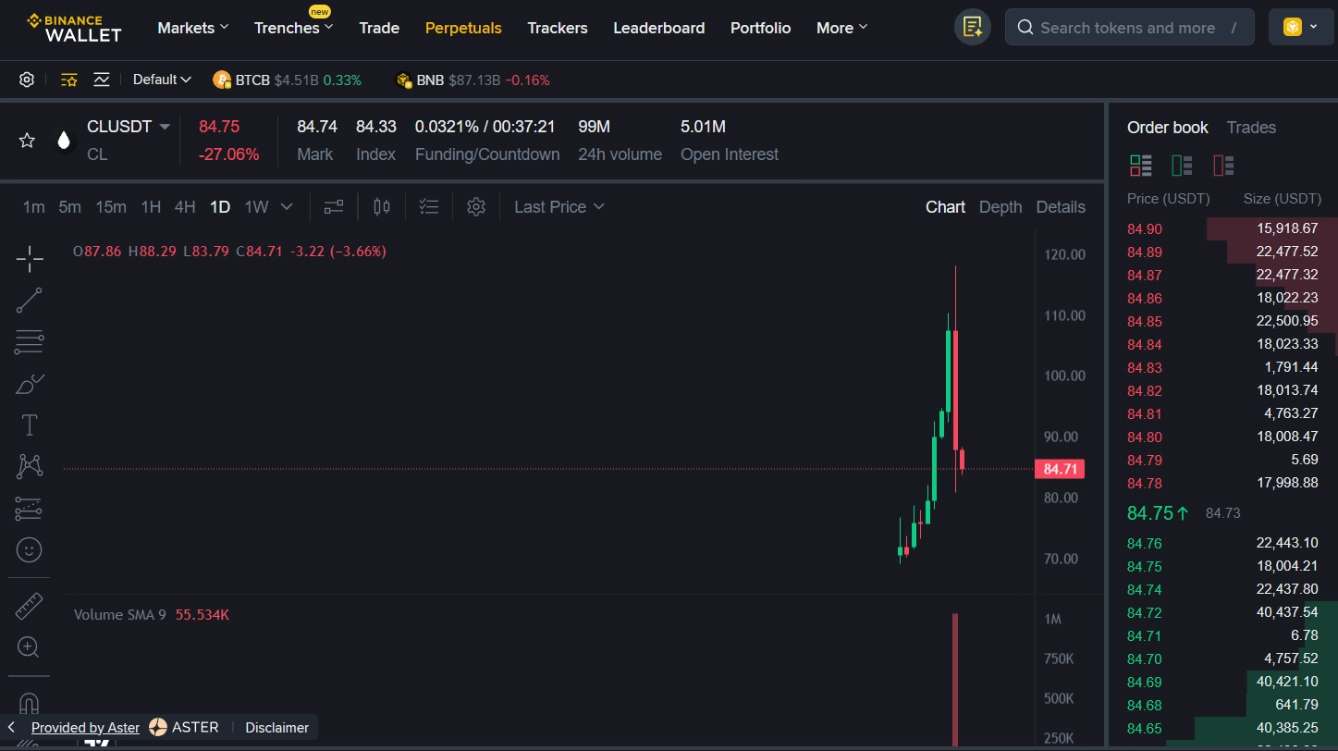1338x751 pixels.
Task: Select the 1W timeframe
Action: tap(258, 206)
